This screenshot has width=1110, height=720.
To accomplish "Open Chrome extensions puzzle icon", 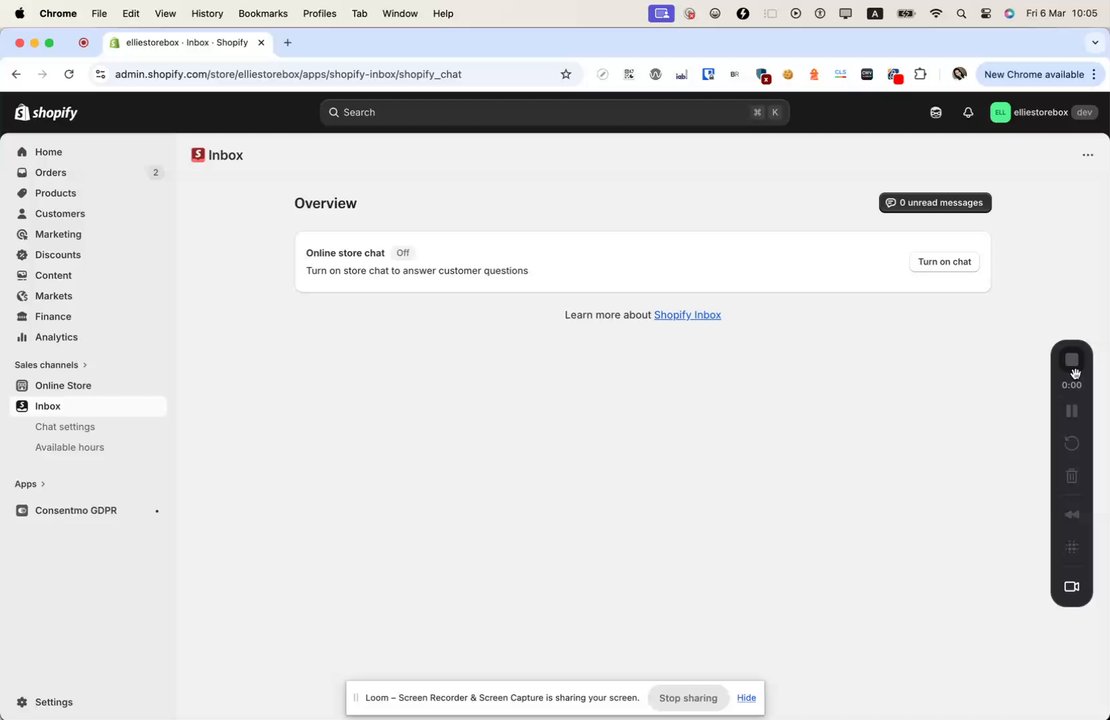I will point(920,74).
